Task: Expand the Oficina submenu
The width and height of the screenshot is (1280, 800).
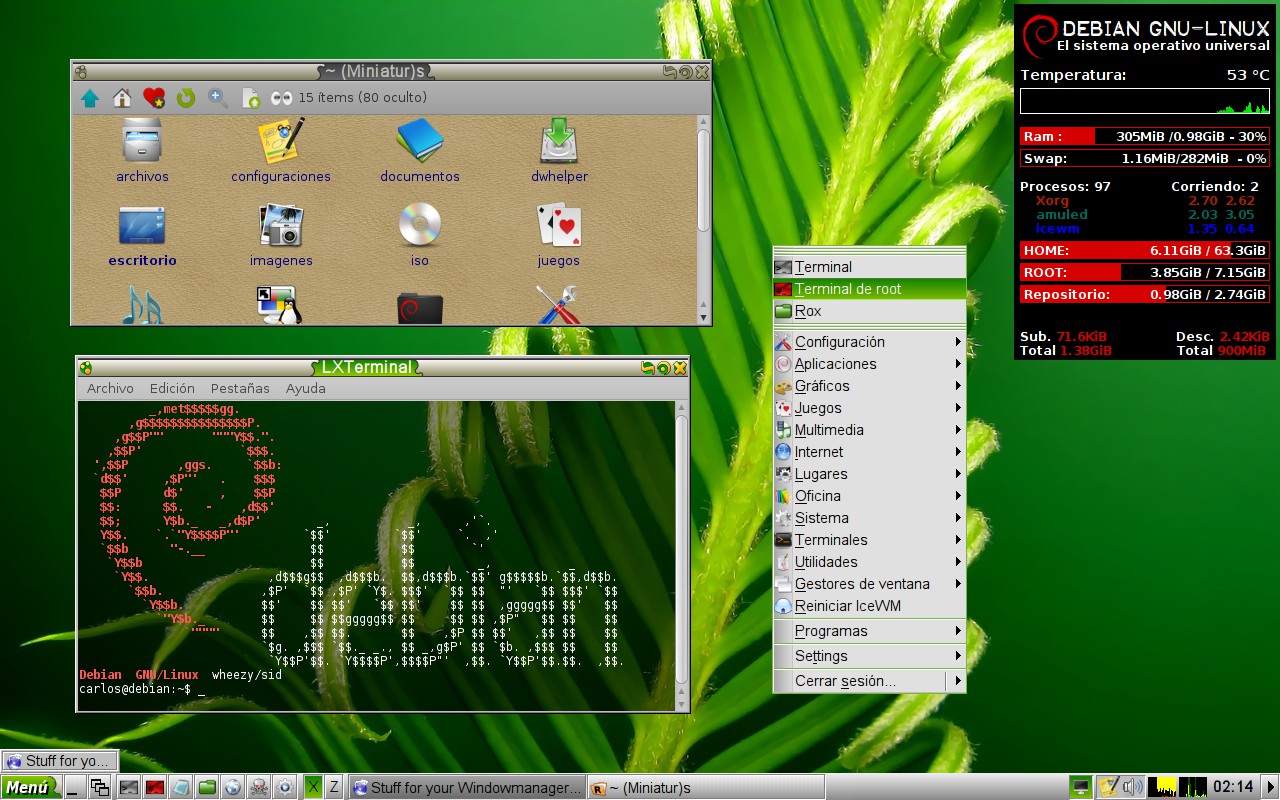Action: click(x=869, y=496)
